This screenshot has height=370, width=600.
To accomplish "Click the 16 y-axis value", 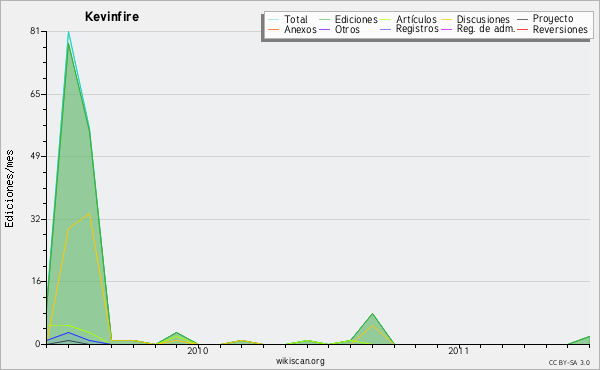I will pyautogui.click(x=35, y=281).
